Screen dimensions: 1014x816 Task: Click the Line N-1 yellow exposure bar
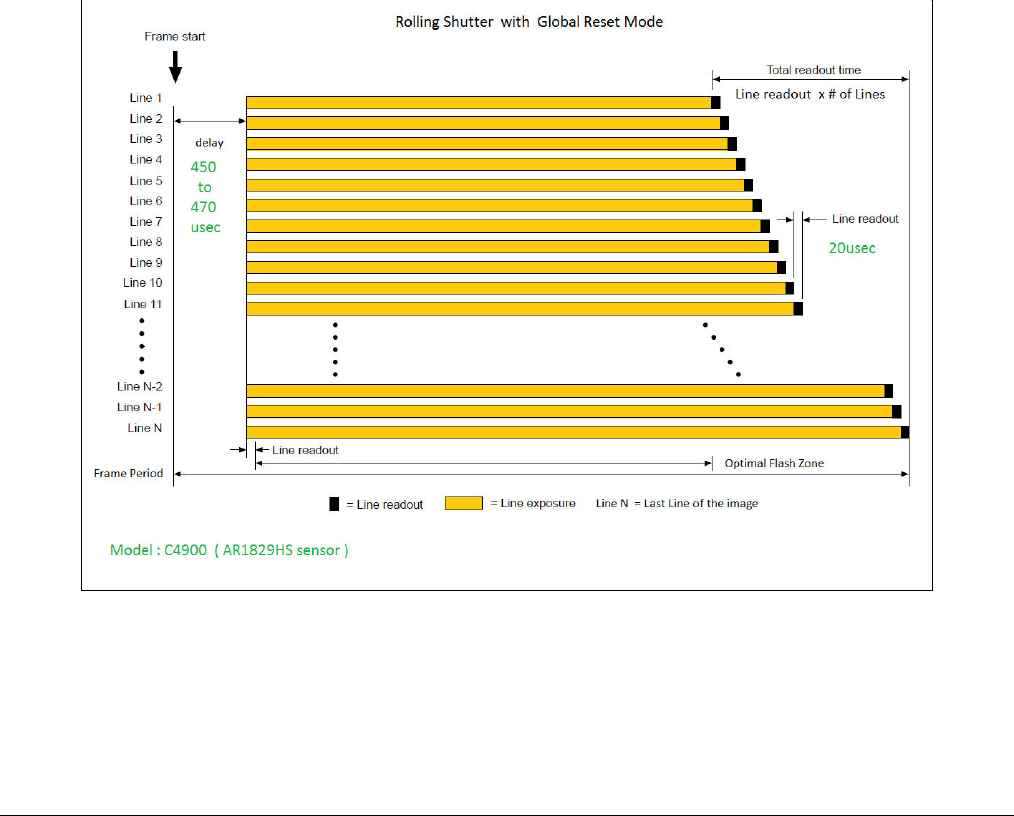569,411
